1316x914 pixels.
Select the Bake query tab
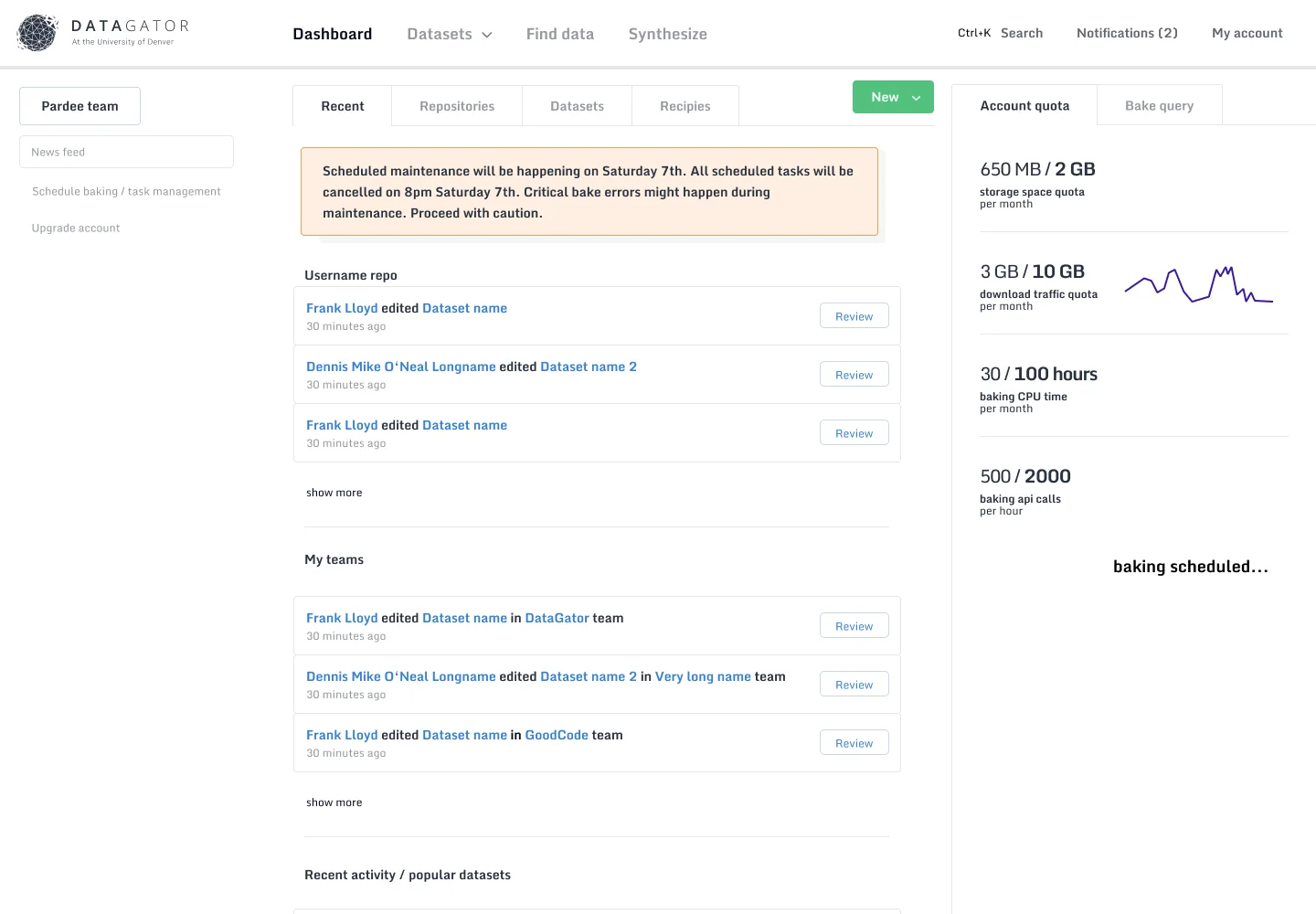coord(1159,105)
